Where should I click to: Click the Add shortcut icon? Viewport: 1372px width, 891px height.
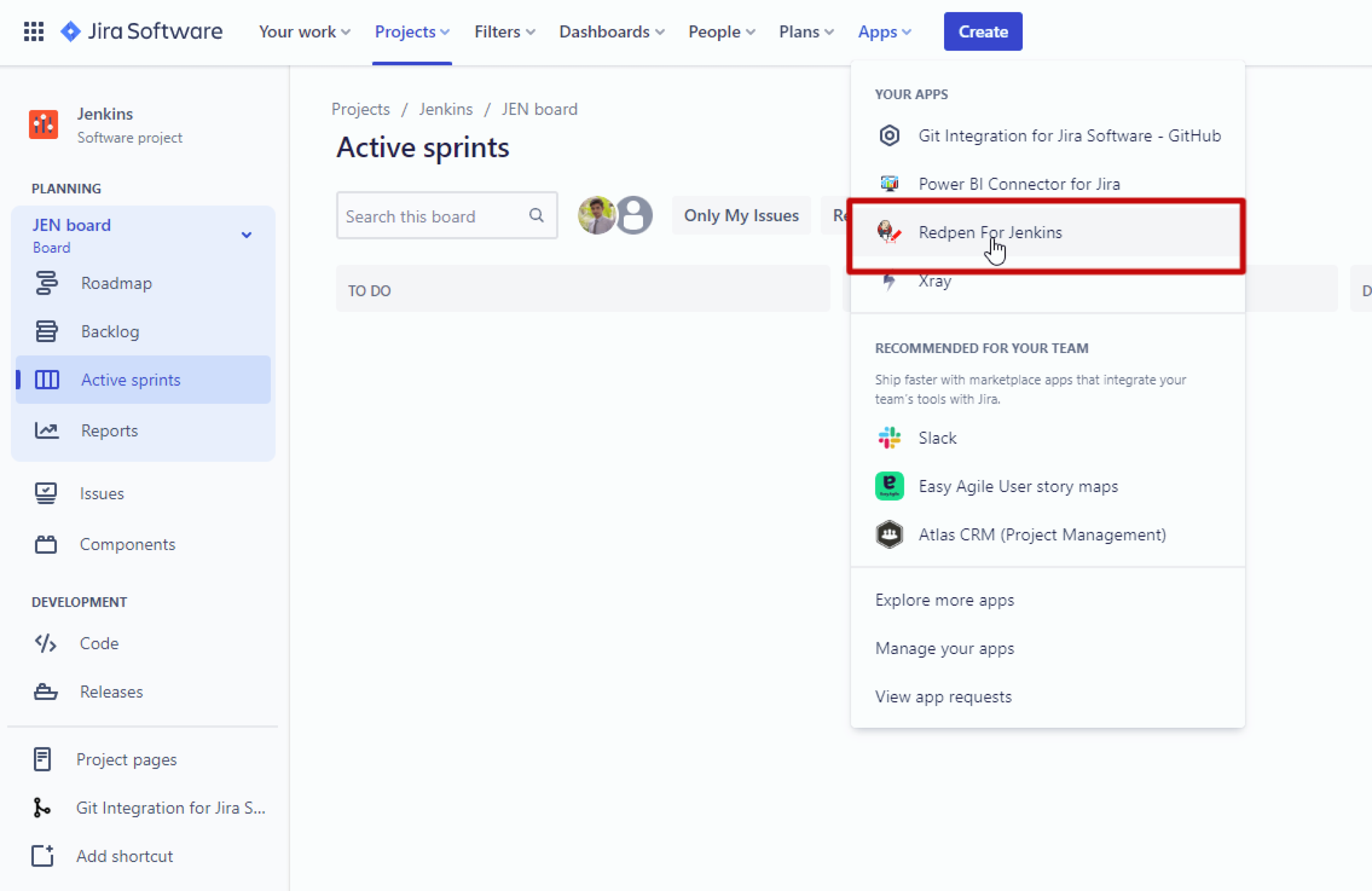(x=43, y=856)
